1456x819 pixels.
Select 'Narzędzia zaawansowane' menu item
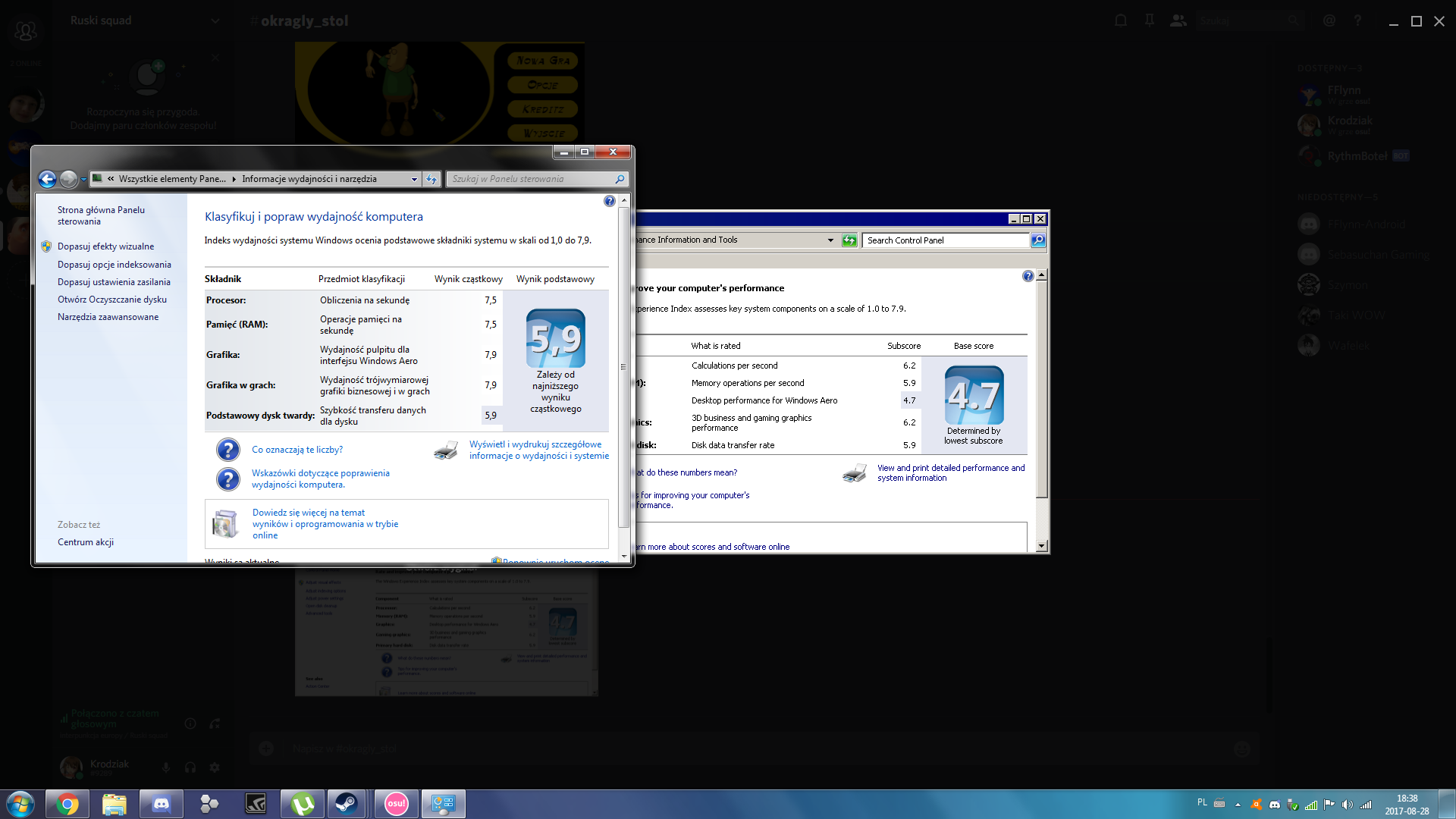107,316
